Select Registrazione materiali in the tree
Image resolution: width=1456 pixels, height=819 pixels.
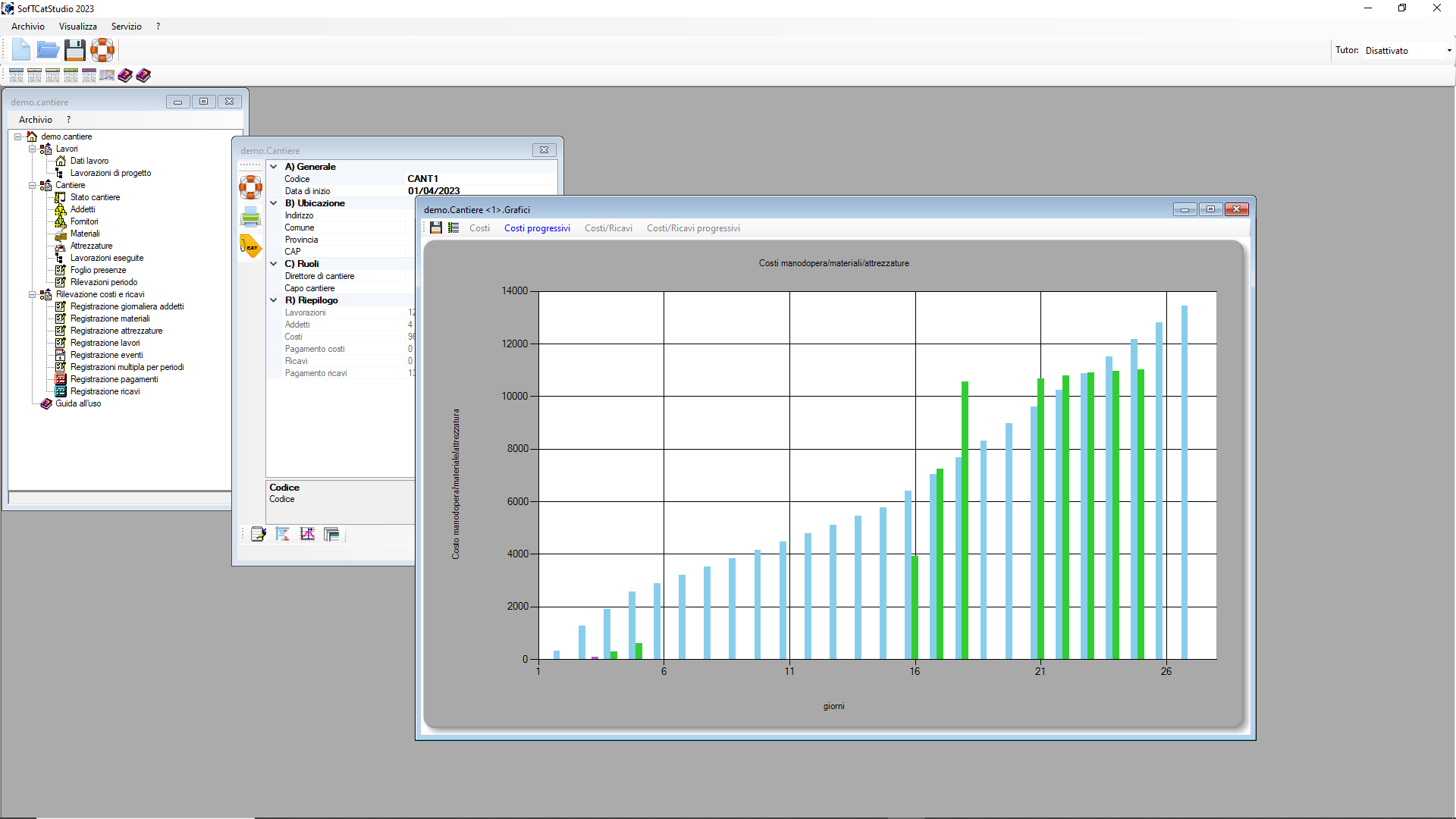[x=110, y=318]
